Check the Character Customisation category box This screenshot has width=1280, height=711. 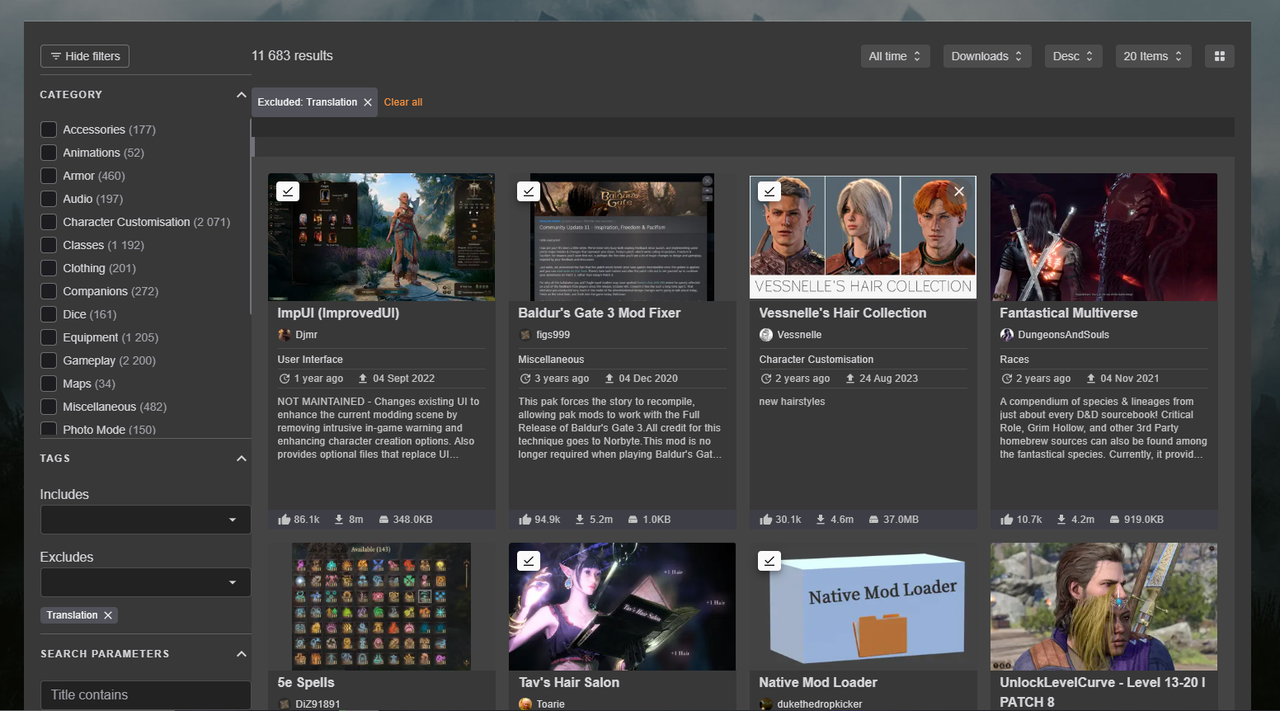tap(48, 221)
